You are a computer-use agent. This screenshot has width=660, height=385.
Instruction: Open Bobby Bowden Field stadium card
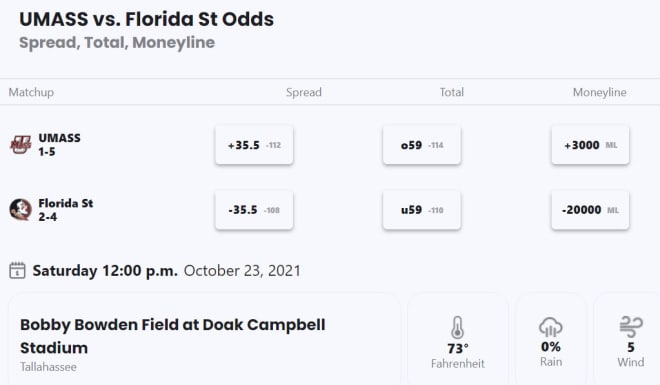point(204,339)
